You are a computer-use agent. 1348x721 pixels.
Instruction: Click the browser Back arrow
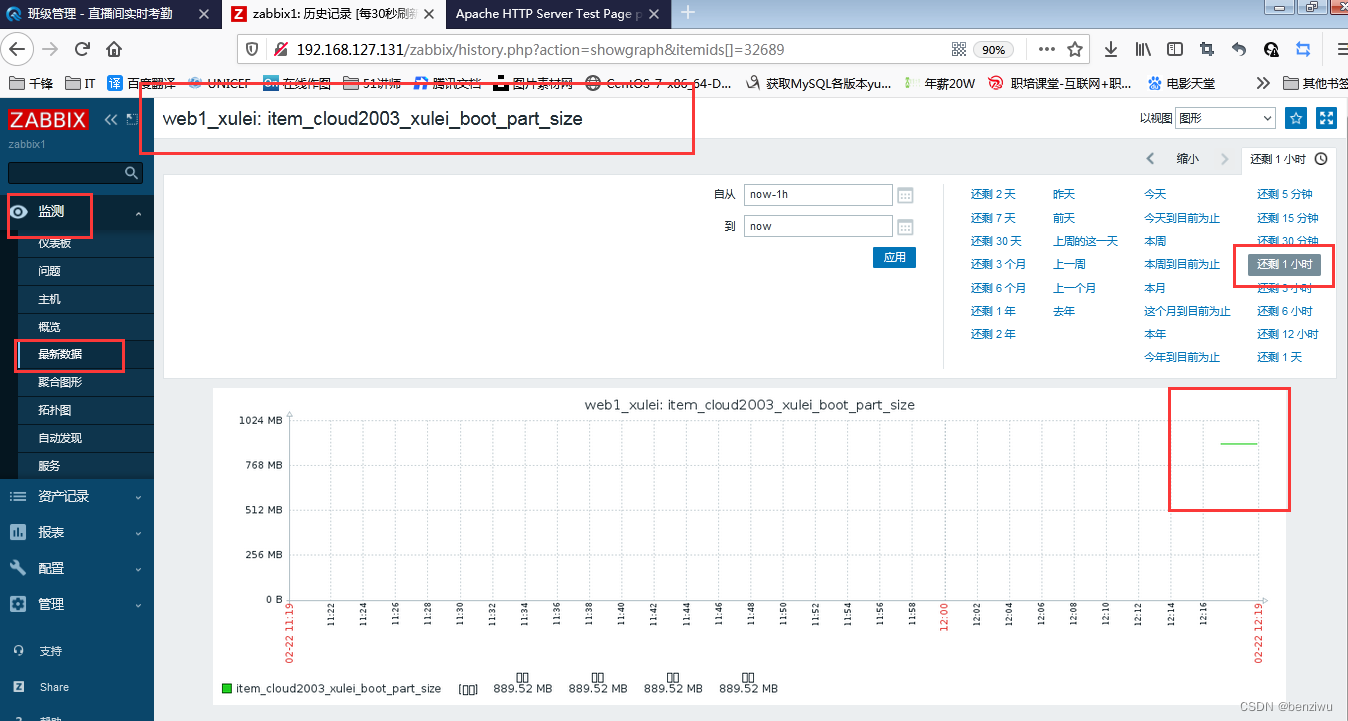(x=19, y=49)
